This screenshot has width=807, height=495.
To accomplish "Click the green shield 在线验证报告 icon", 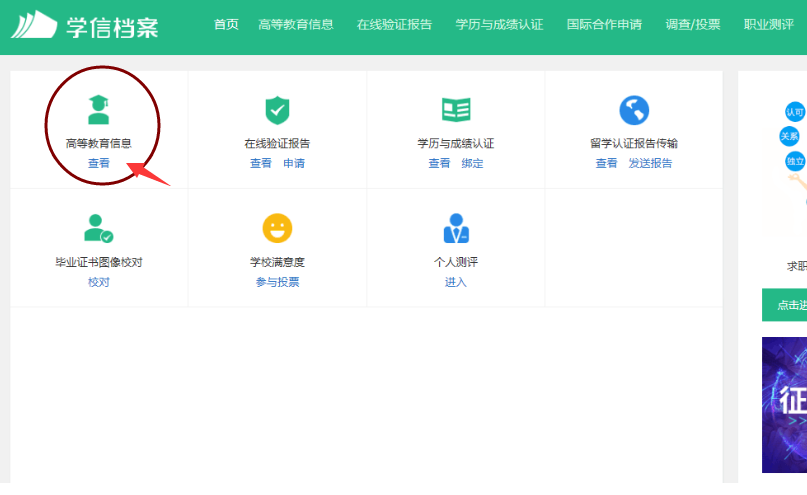I will point(277,109).
